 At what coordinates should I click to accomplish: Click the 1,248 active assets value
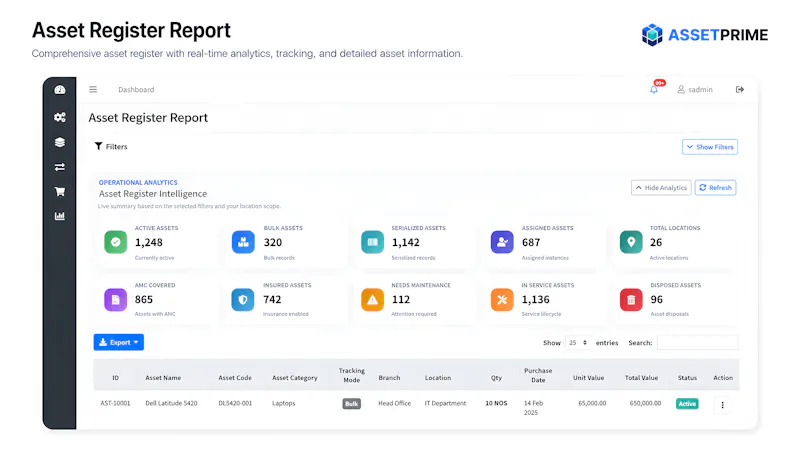pyautogui.click(x=149, y=242)
